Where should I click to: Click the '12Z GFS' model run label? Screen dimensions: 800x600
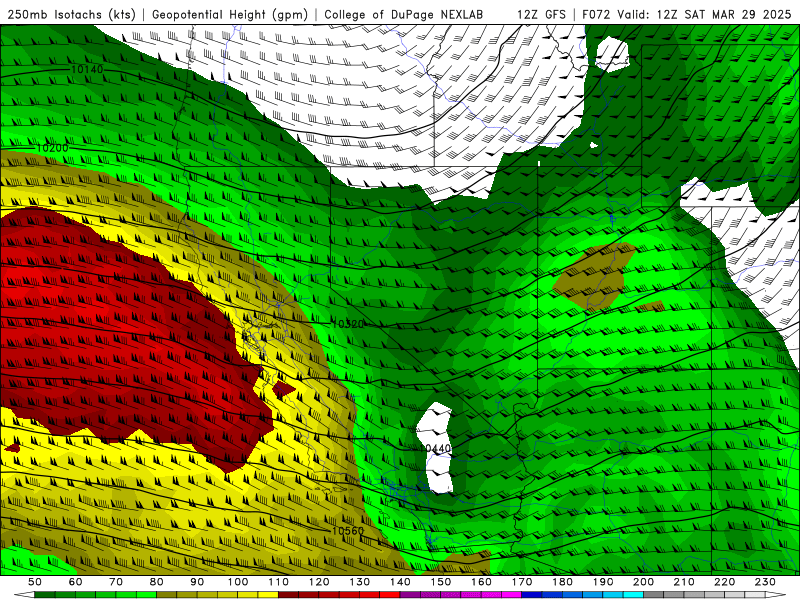541,14
